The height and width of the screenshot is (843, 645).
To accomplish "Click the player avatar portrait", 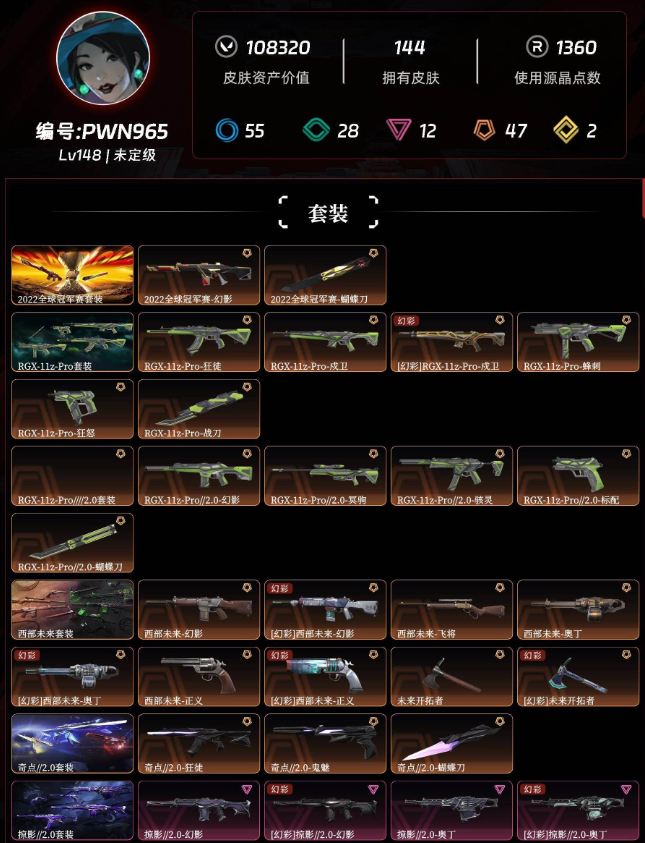I will (x=103, y=59).
